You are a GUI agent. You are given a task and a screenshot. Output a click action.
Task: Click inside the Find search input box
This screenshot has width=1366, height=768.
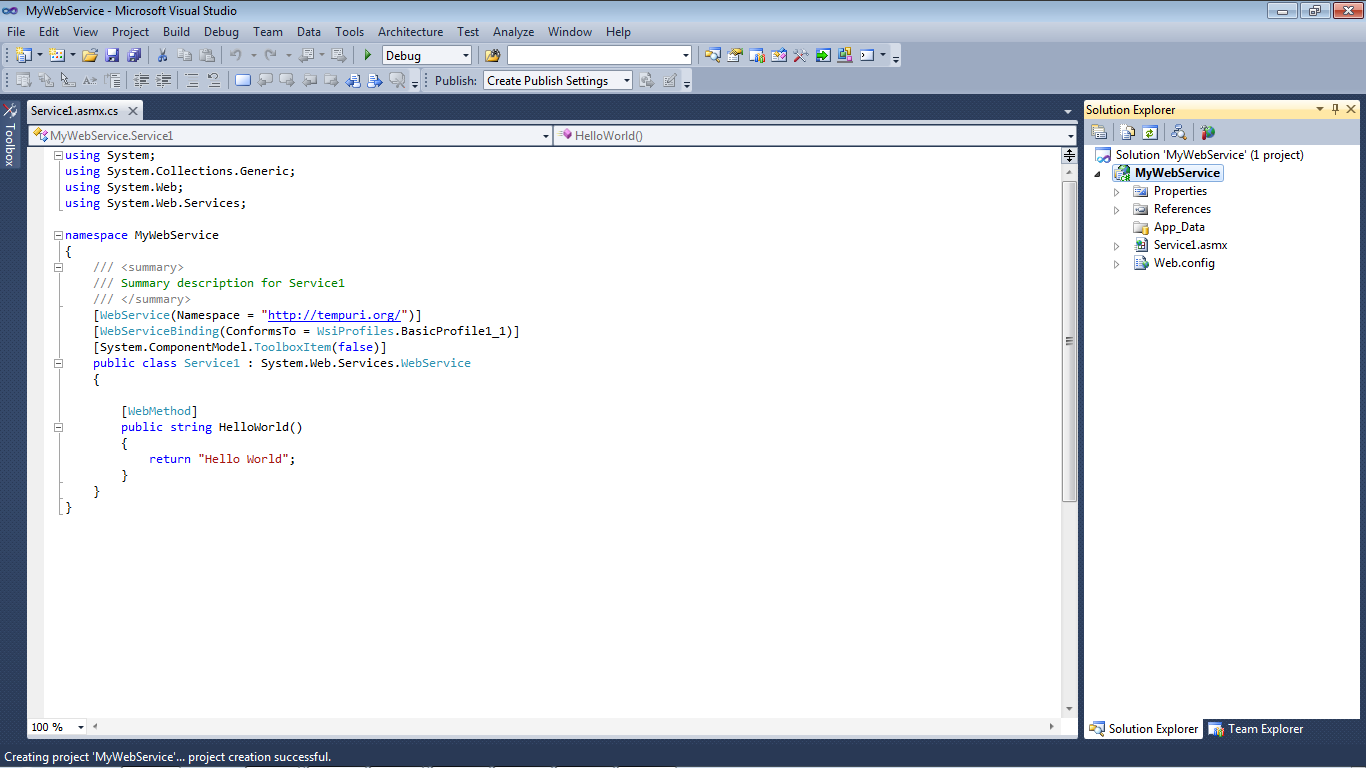pyautogui.click(x=593, y=55)
